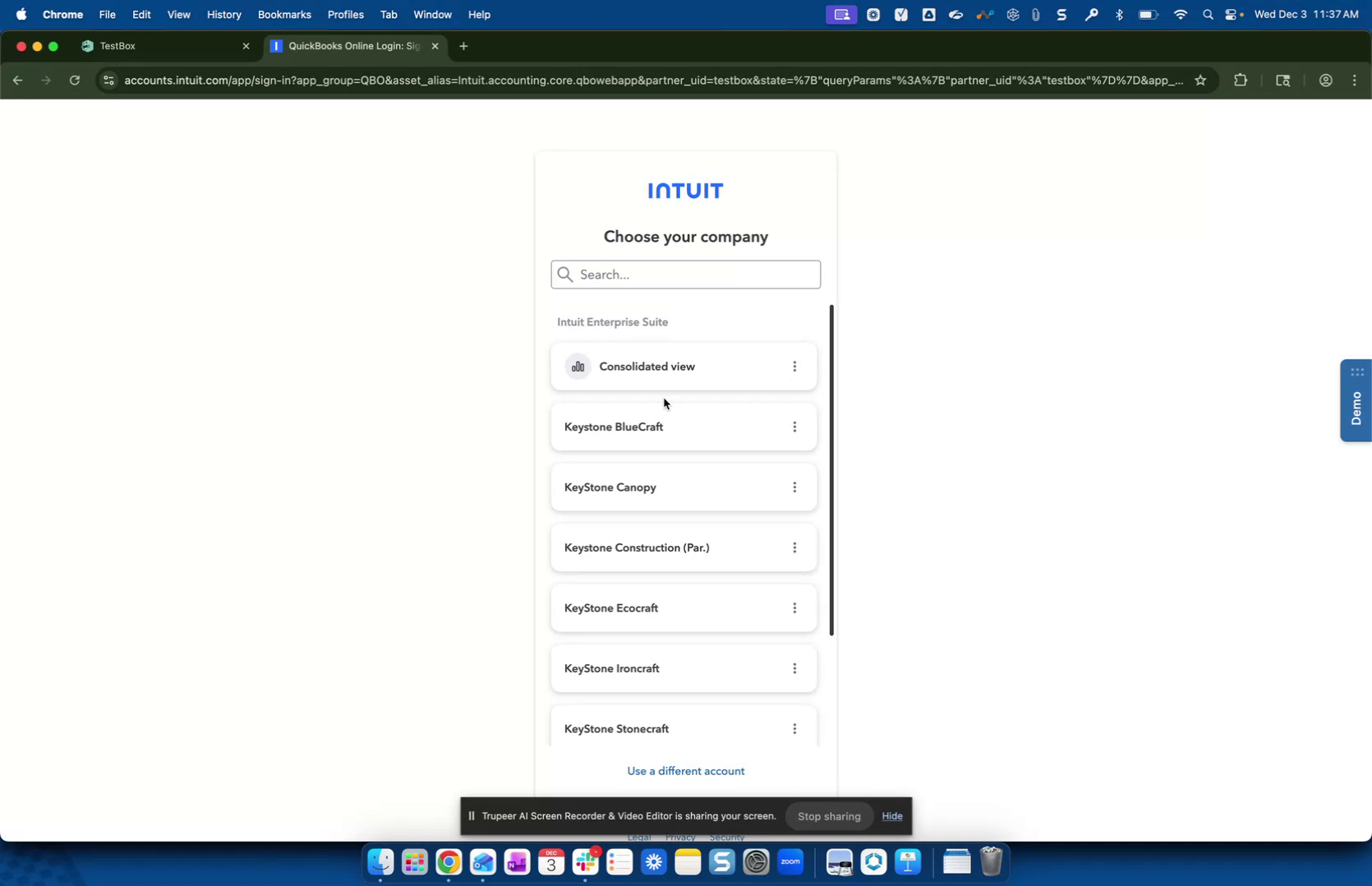This screenshot has height=886, width=1372.
Task: Open Slack from the Dock
Action: 586,861
